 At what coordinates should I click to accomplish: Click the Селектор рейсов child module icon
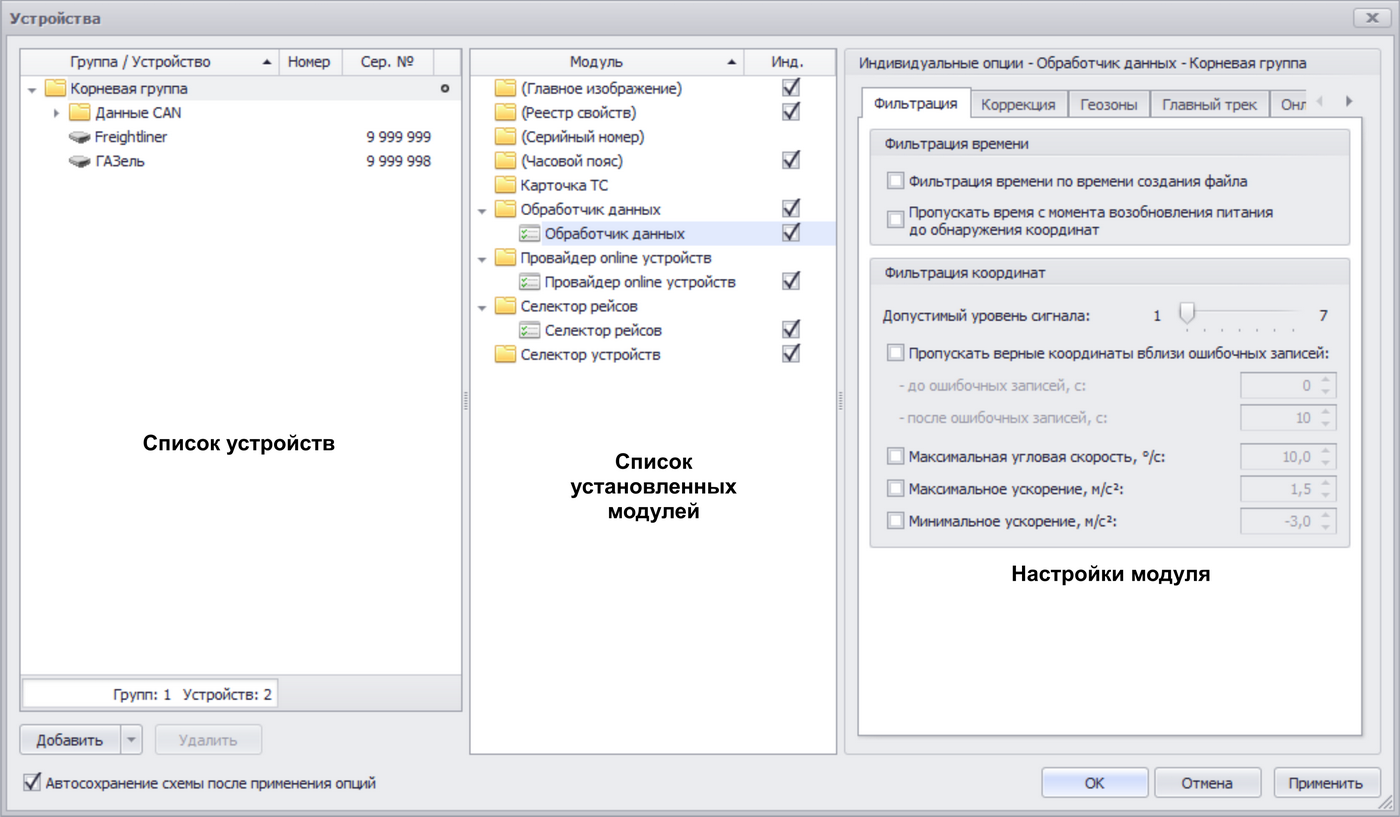point(529,330)
